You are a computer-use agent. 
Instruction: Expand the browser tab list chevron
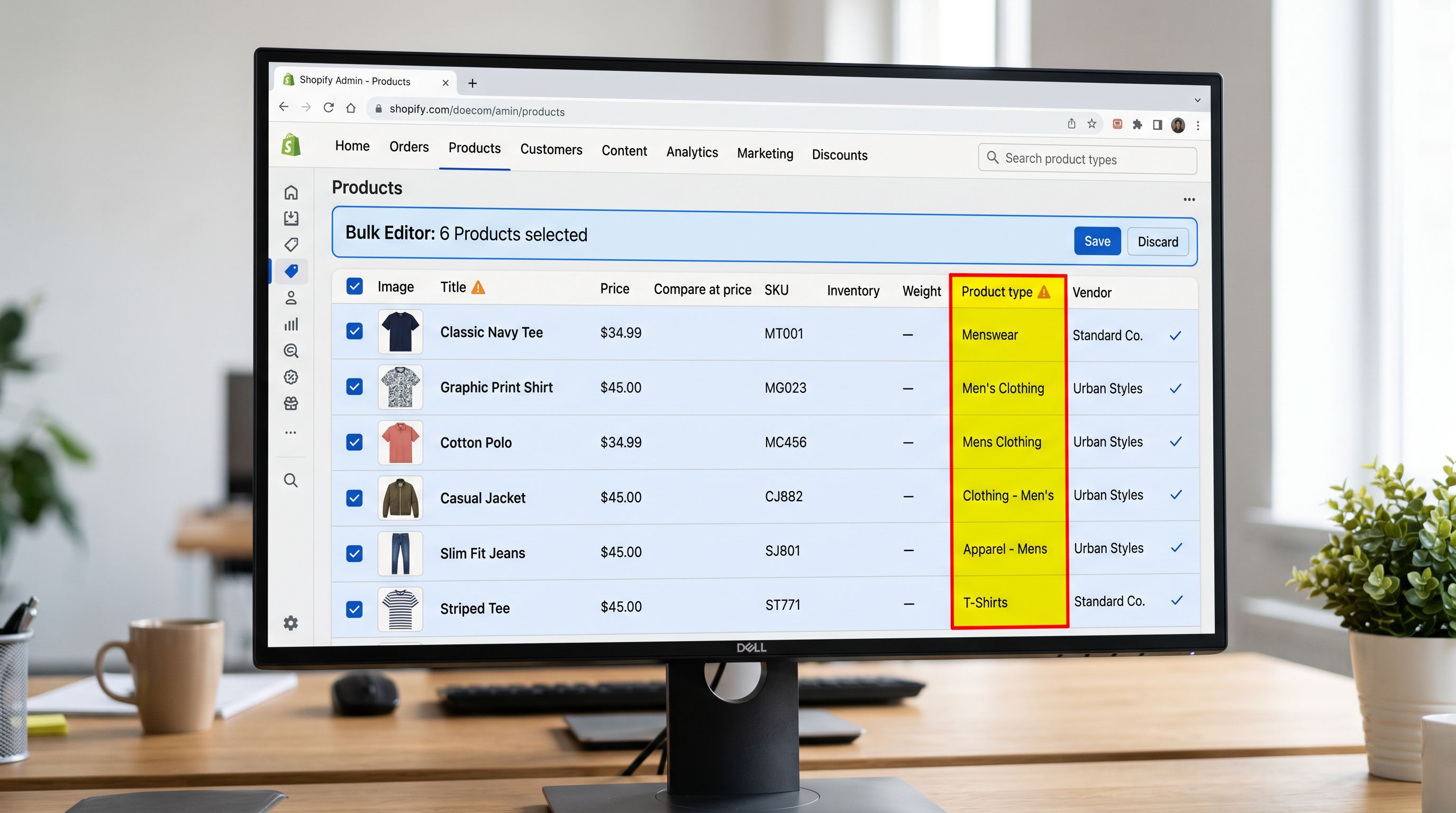coord(1198,100)
